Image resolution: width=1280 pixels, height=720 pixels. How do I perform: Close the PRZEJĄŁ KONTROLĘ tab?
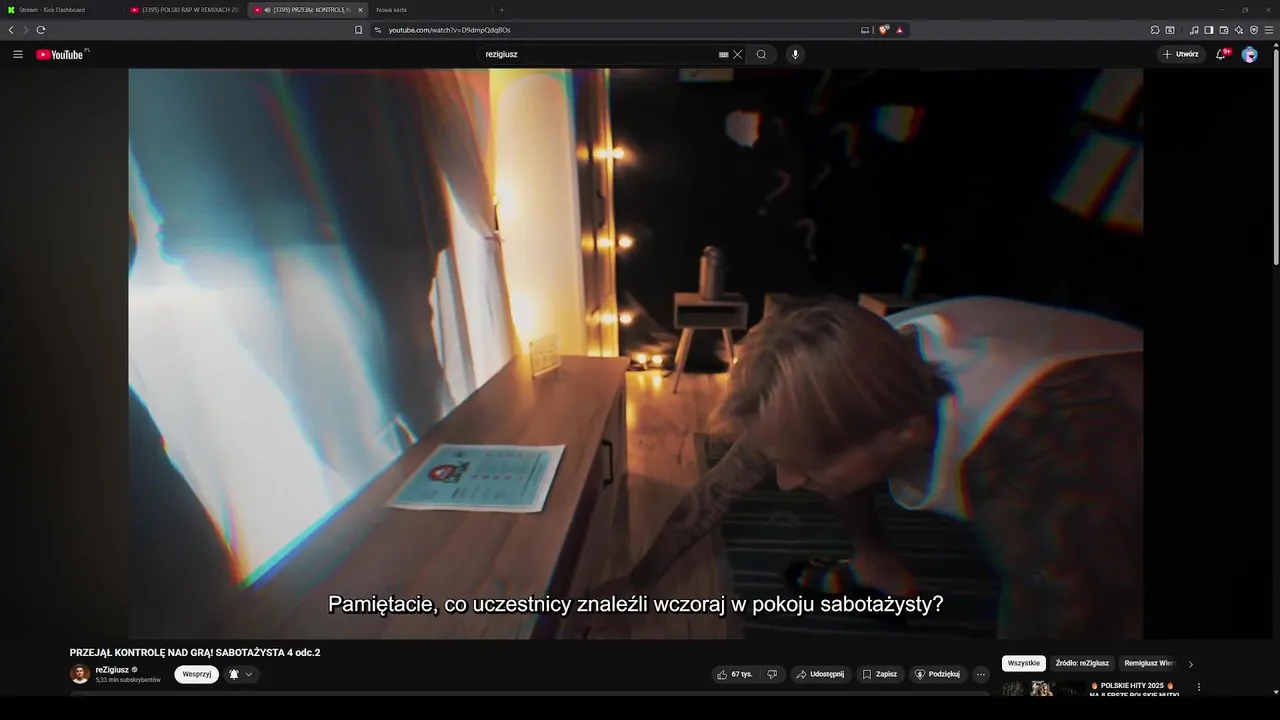pyautogui.click(x=360, y=10)
